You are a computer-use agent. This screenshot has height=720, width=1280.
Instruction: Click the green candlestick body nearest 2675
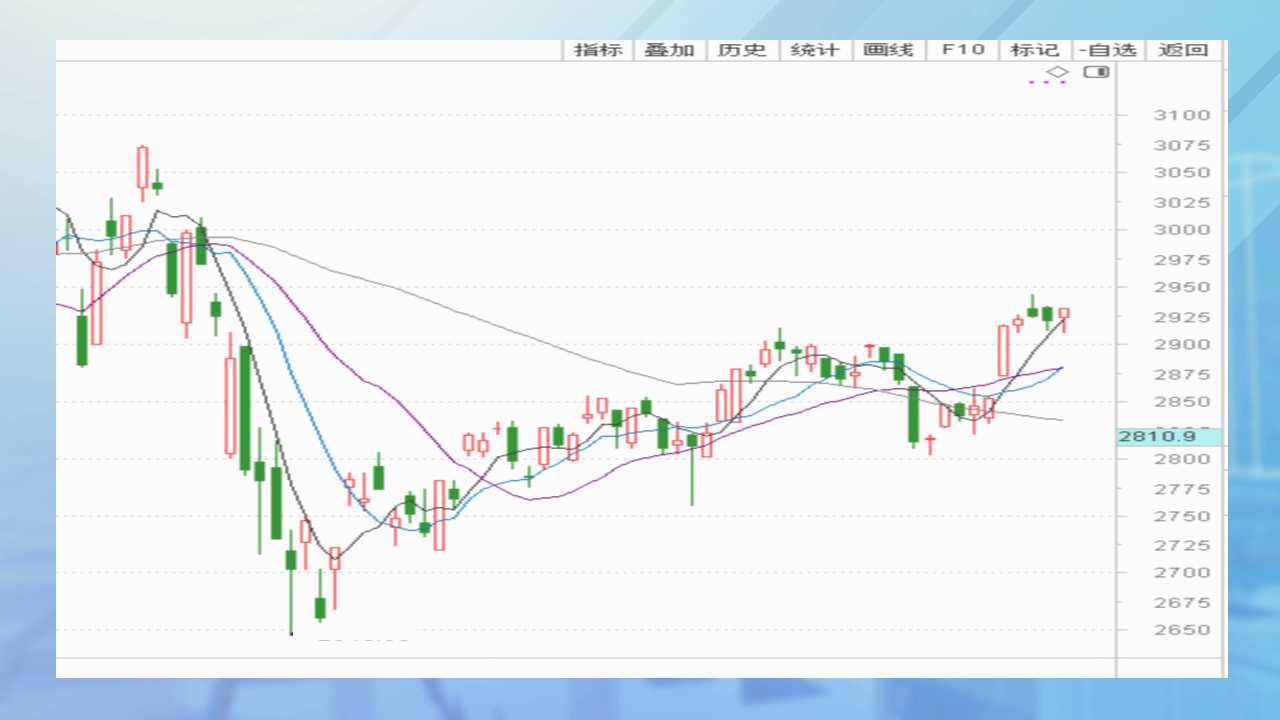pos(320,607)
